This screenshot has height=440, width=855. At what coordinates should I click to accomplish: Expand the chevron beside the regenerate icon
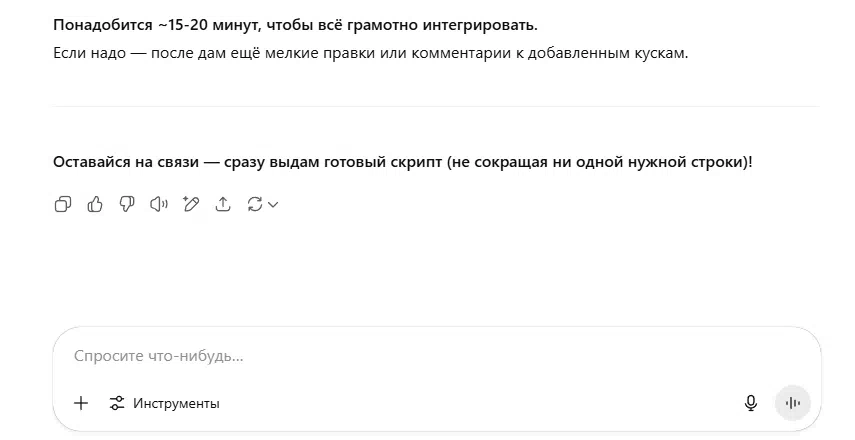273,204
